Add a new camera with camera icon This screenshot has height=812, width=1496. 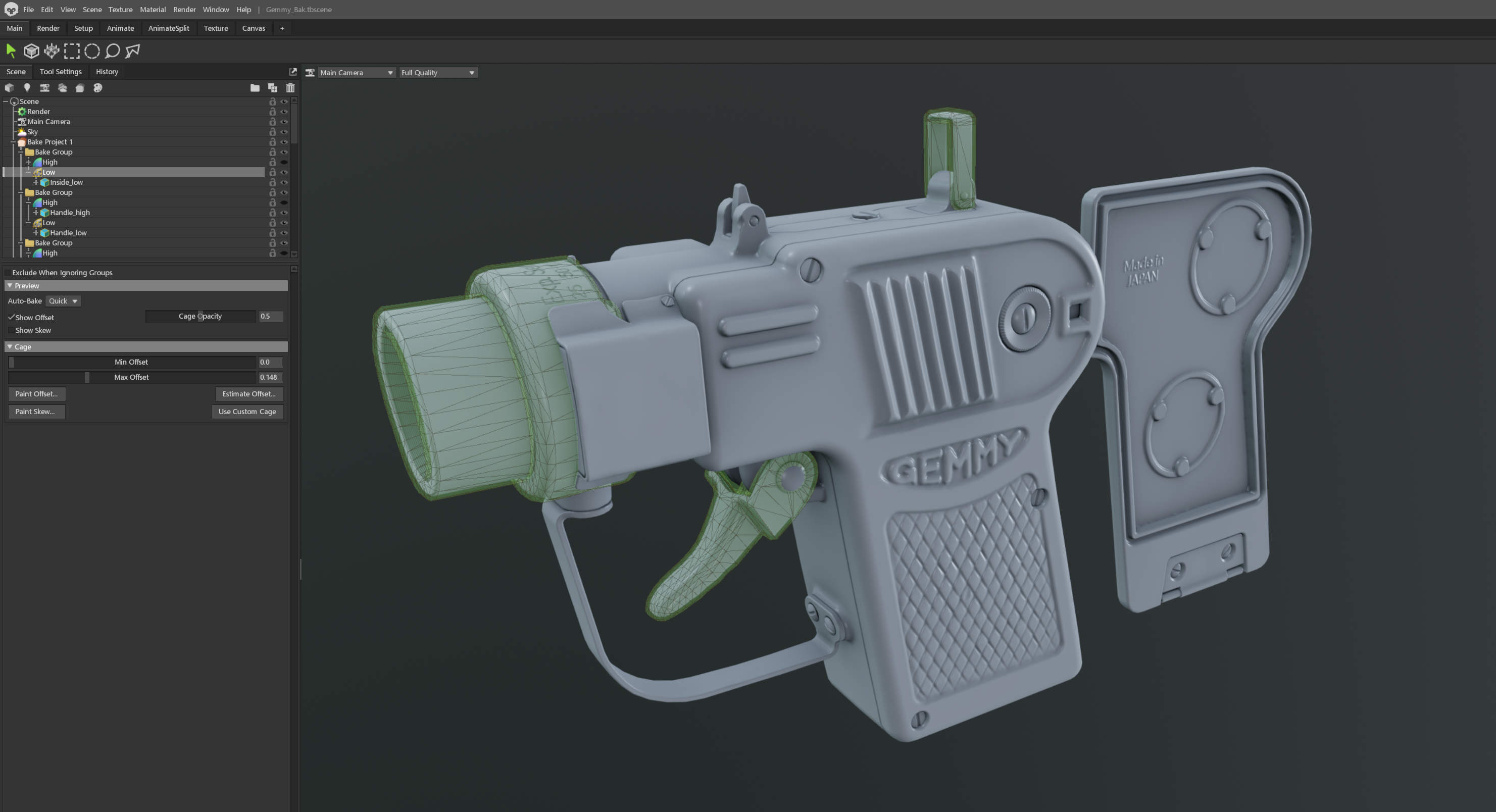tap(45, 88)
